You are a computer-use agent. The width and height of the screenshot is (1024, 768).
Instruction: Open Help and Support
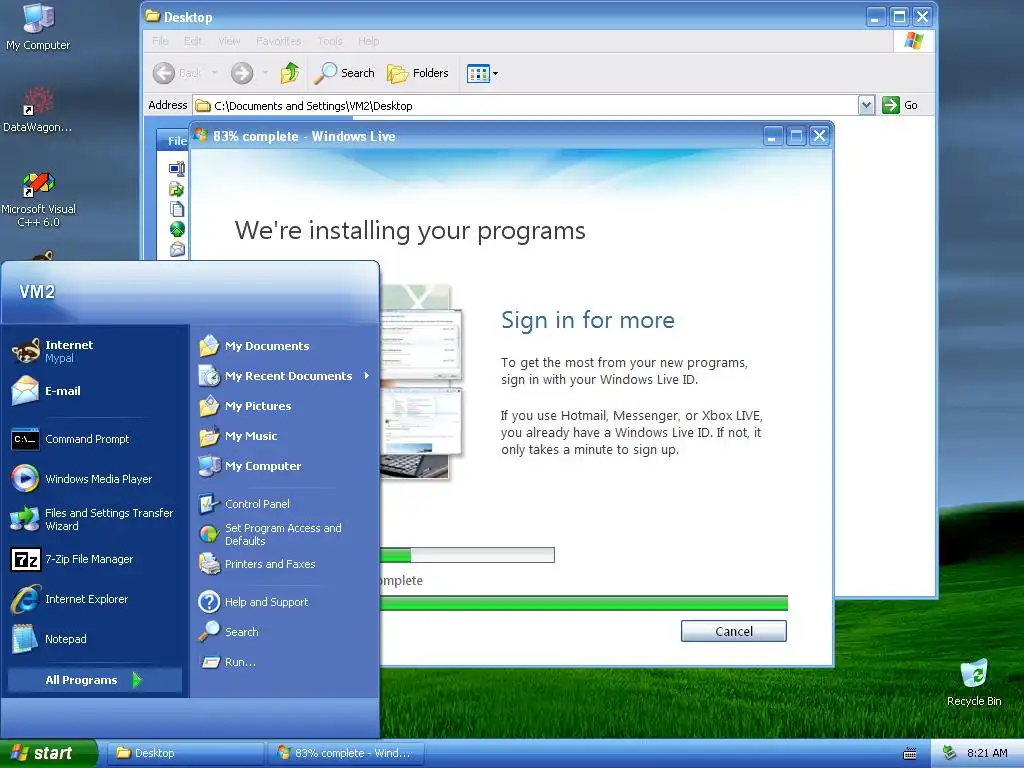(285, 601)
